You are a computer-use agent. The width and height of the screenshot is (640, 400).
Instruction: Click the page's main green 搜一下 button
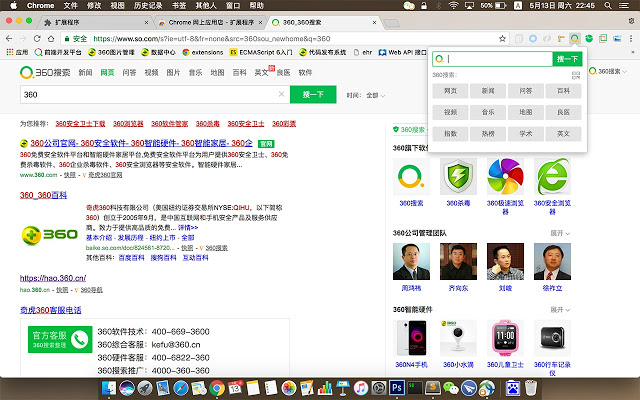click(x=313, y=94)
